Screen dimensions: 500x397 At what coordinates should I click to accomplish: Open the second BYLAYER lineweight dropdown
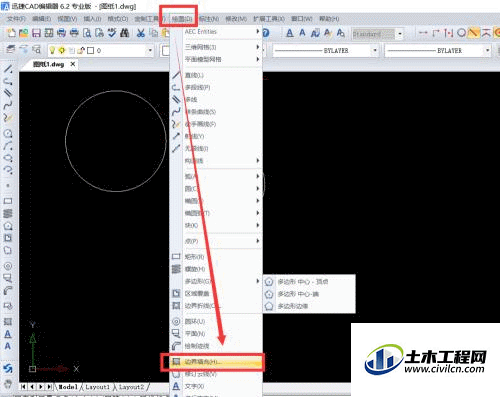tap(488, 51)
